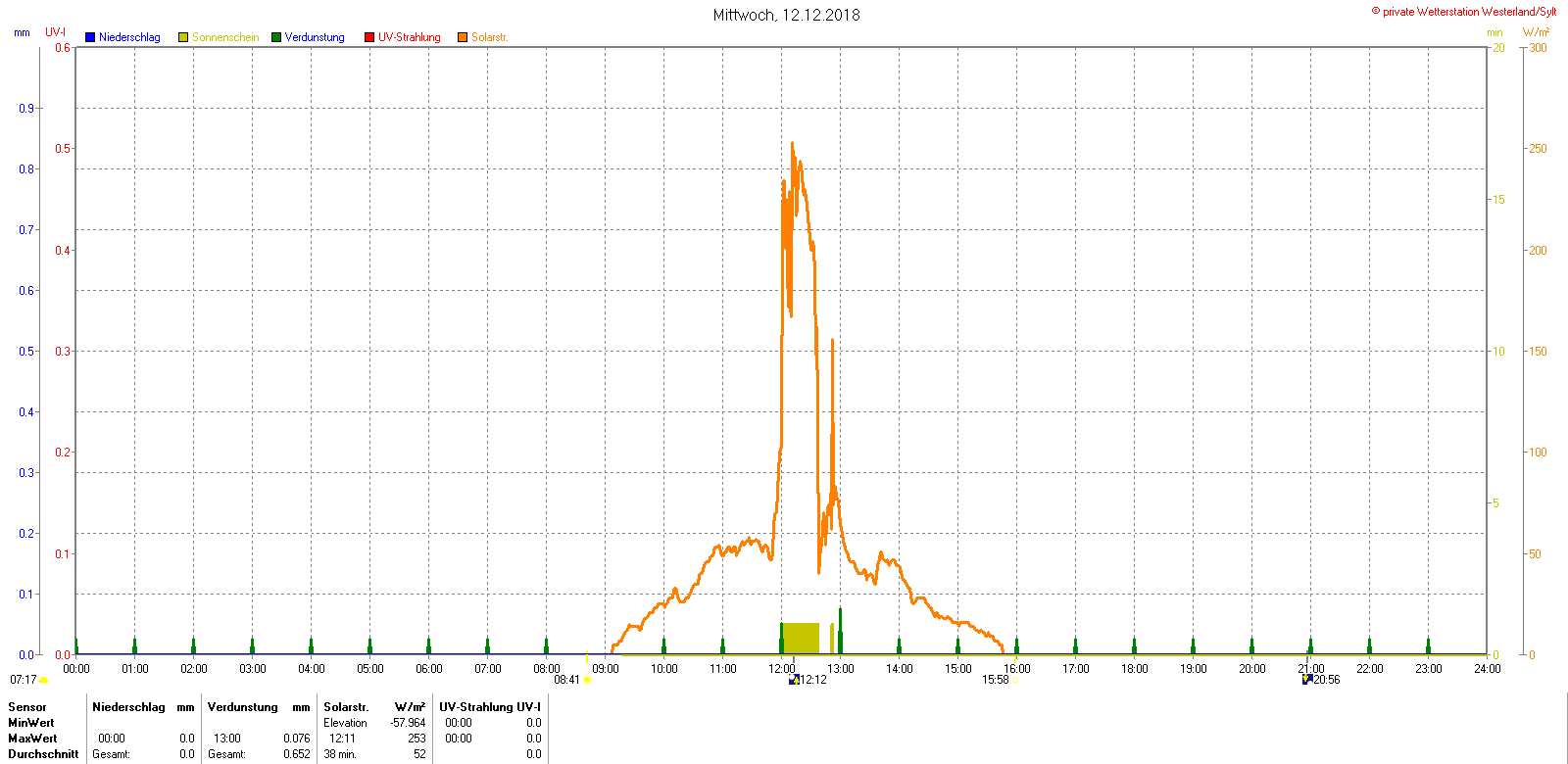Click the green Verdunstung legend swatch
The width and height of the screenshot is (1568, 764).
tap(276, 37)
